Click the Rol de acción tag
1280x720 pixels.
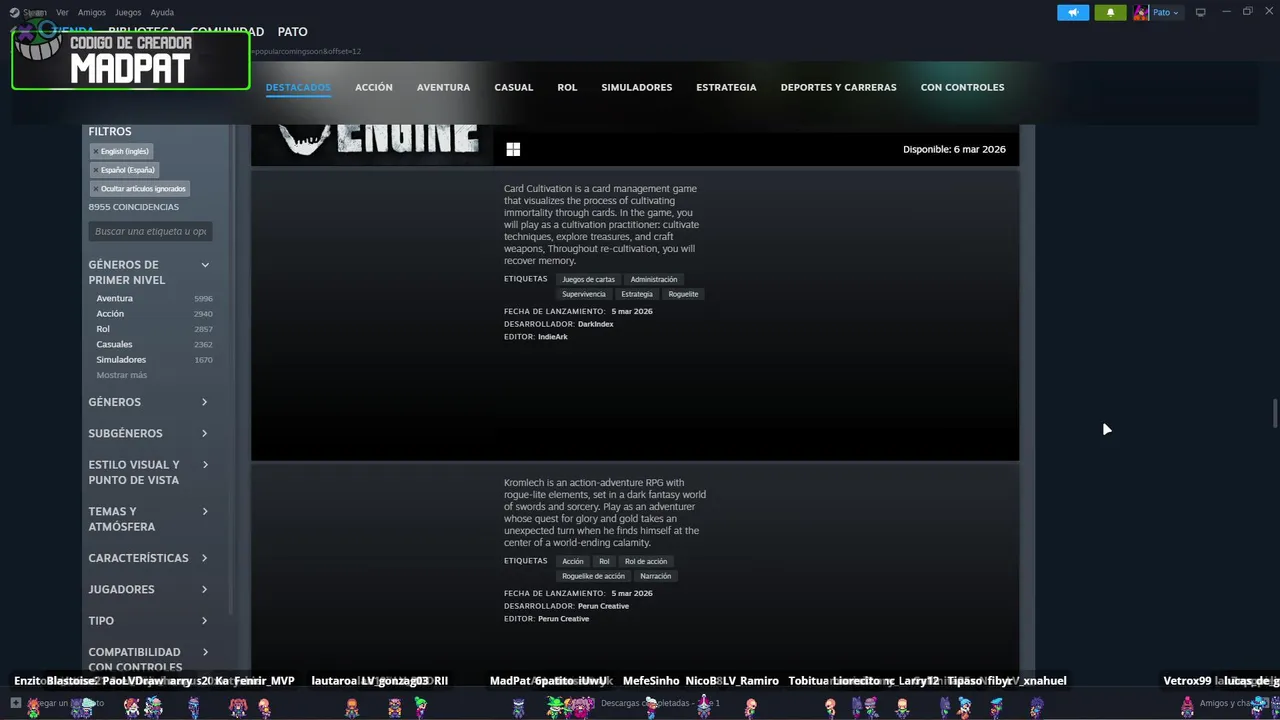pyautogui.click(x=646, y=561)
